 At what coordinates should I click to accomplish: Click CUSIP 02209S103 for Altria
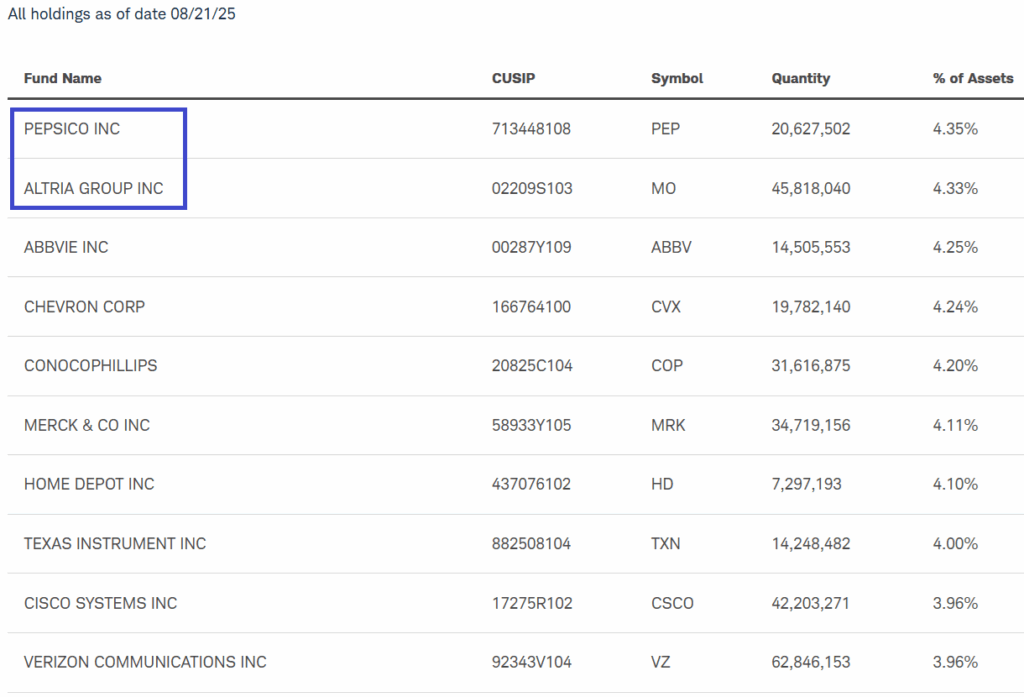pyautogui.click(x=532, y=188)
